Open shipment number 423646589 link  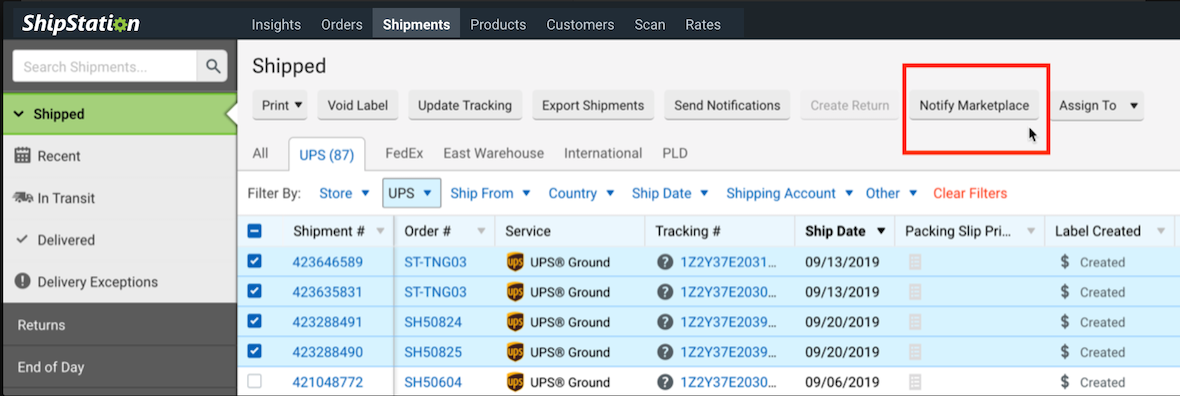pyautogui.click(x=327, y=262)
